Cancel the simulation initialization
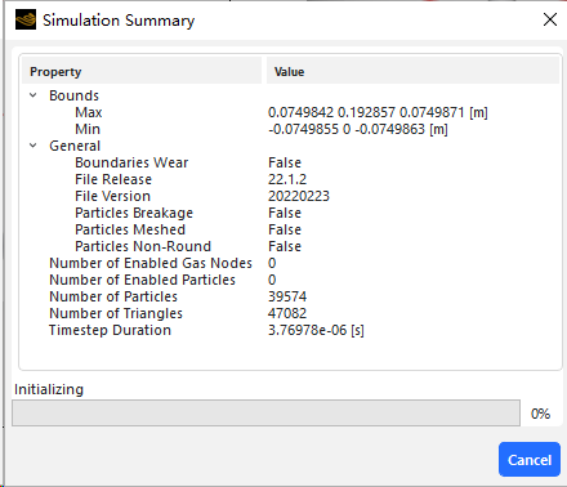567x487 pixels. [x=529, y=460]
